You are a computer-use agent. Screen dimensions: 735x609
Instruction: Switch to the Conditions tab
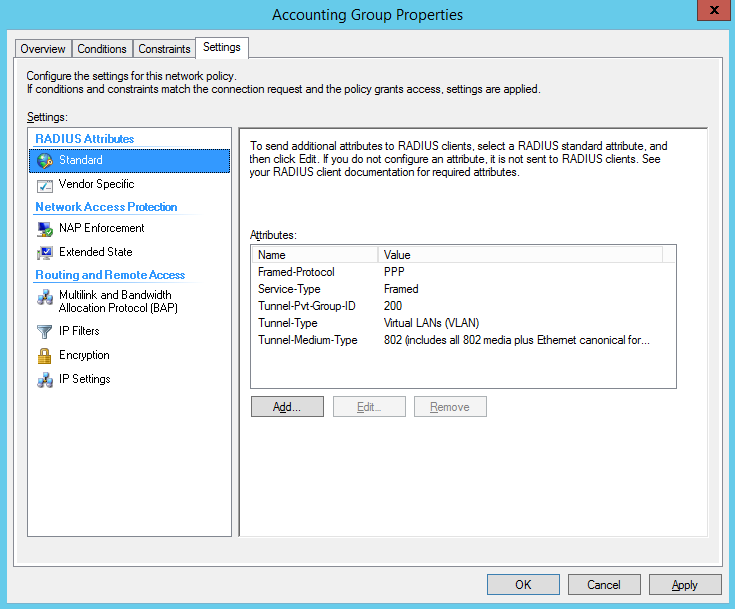pos(102,49)
